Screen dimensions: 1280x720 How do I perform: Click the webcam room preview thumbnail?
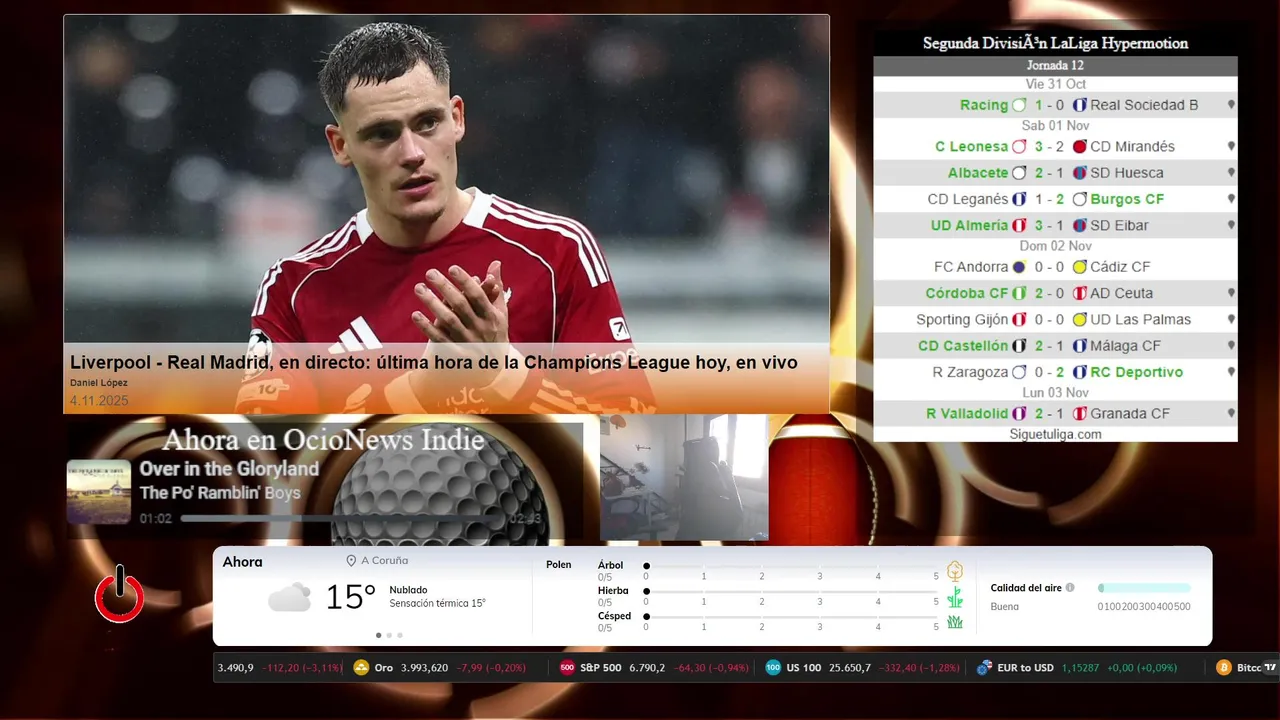[684, 478]
